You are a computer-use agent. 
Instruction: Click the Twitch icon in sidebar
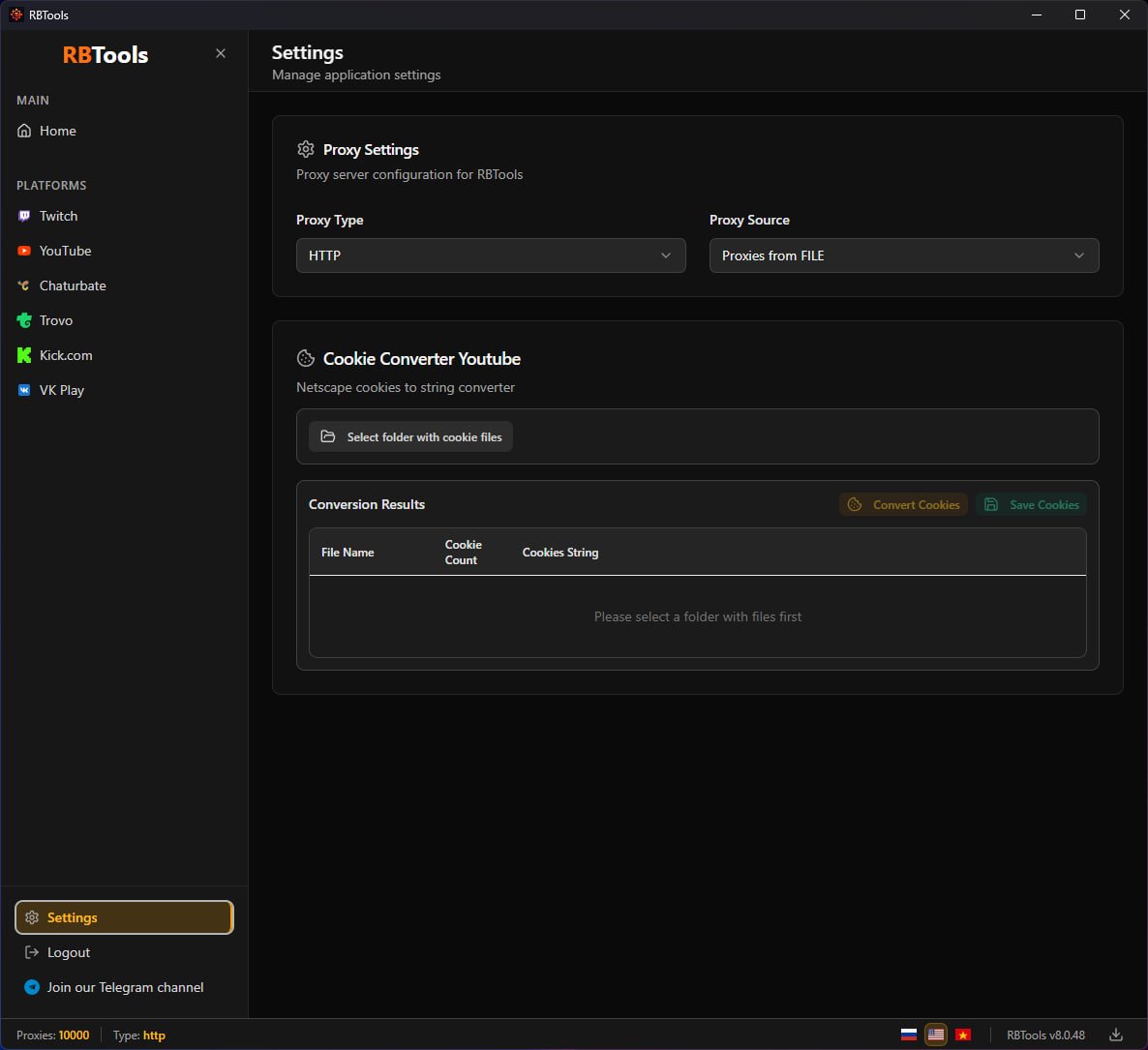[24, 216]
